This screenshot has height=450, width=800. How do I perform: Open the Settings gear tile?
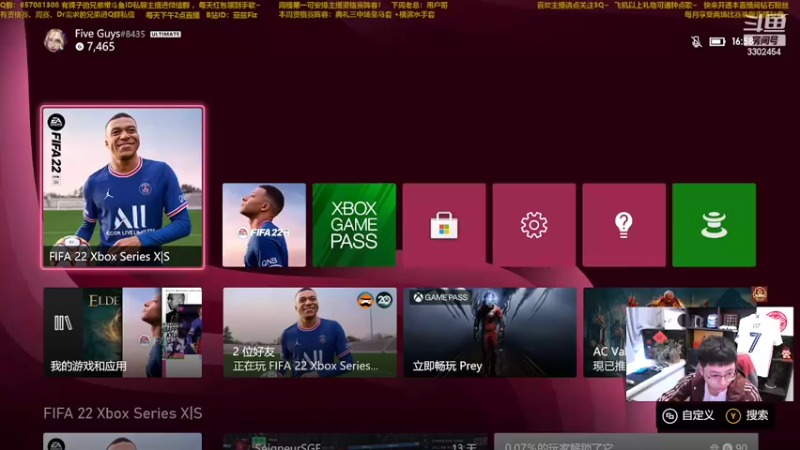coord(534,225)
